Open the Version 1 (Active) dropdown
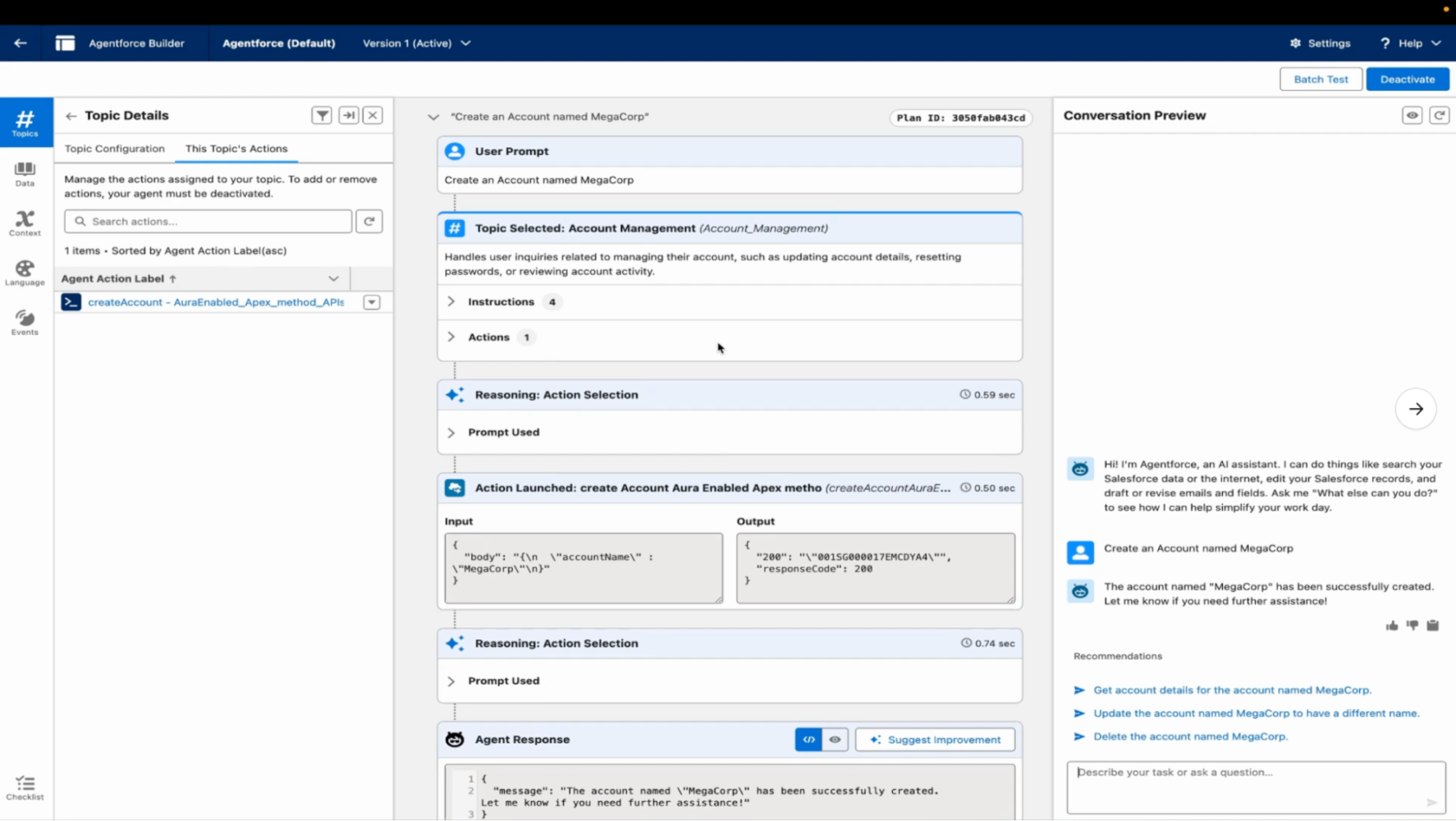The image size is (1456, 821). [x=417, y=43]
